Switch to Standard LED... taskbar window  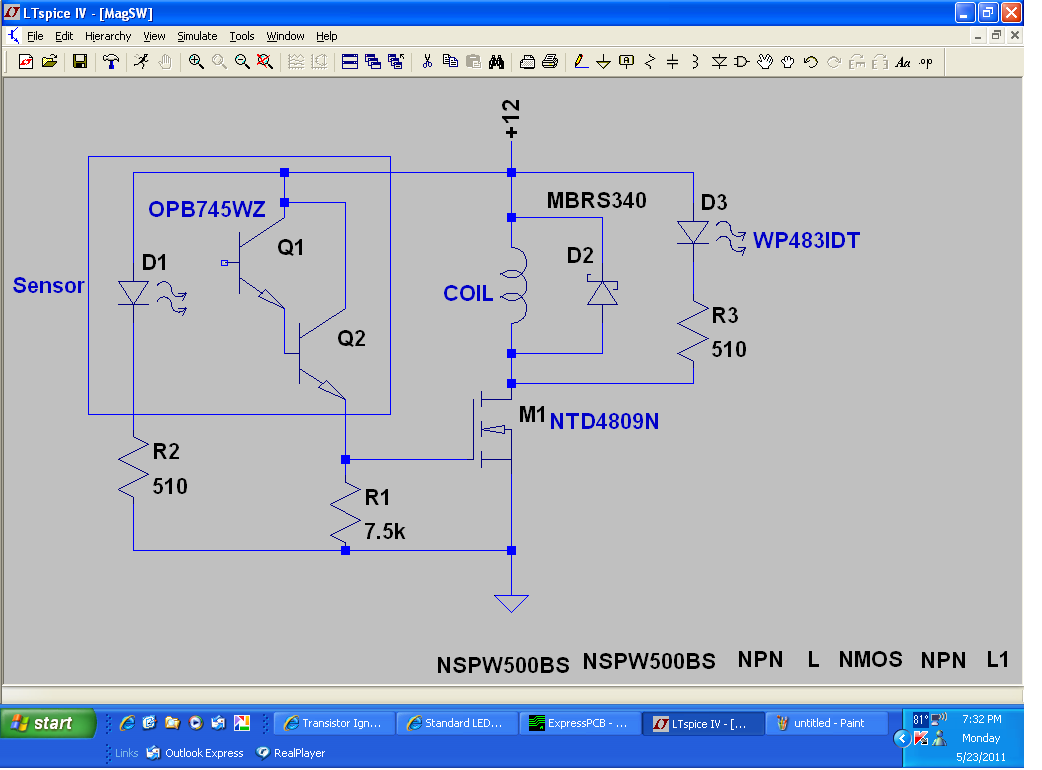tap(457, 723)
